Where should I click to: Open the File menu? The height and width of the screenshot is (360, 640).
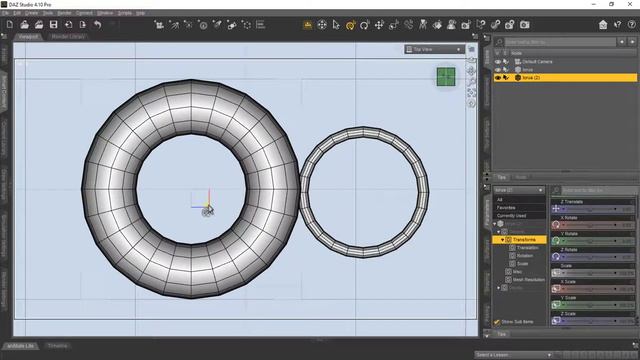click(x=5, y=13)
